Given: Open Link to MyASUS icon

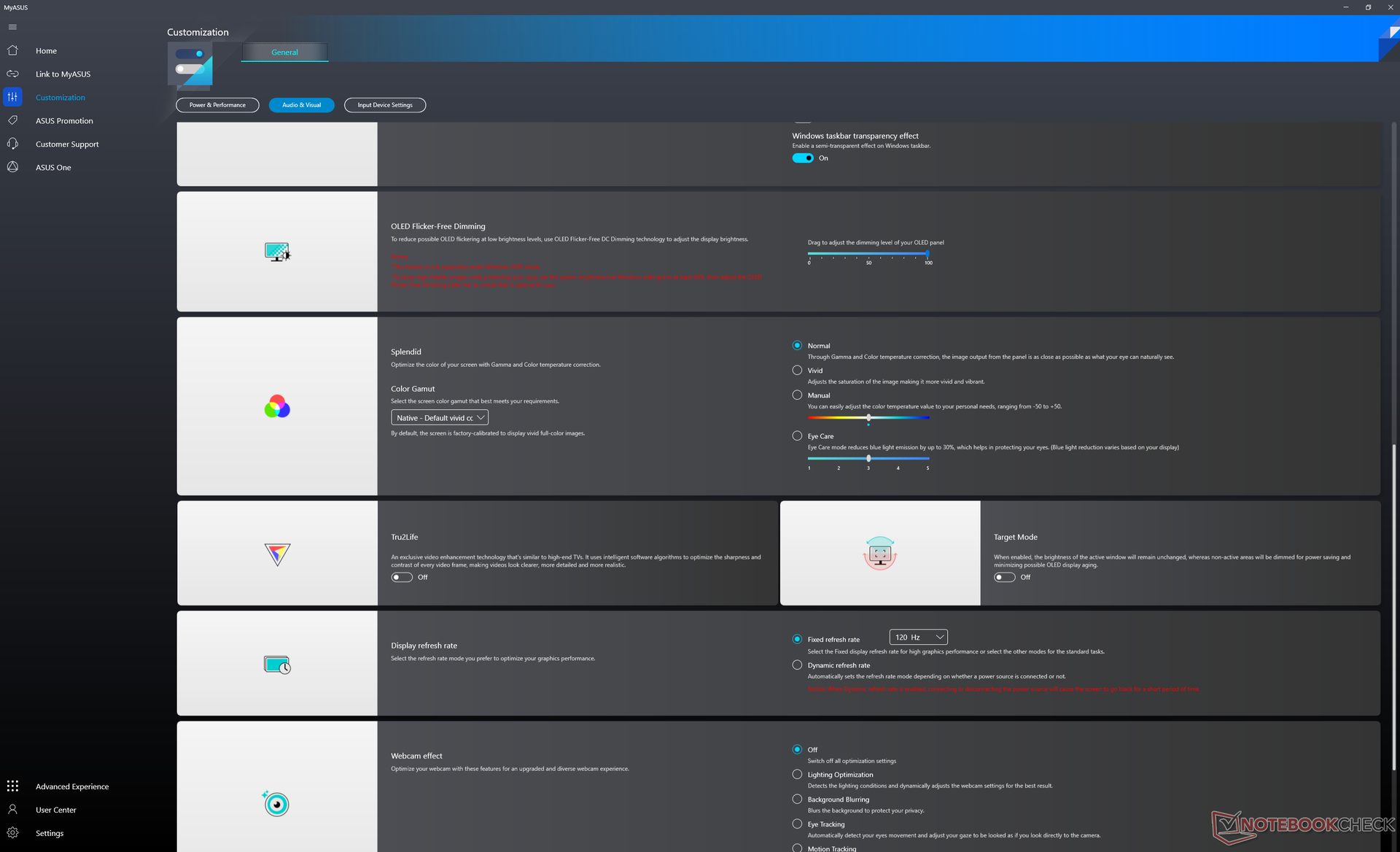Looking at the screenshot, I should click(12, 74).
